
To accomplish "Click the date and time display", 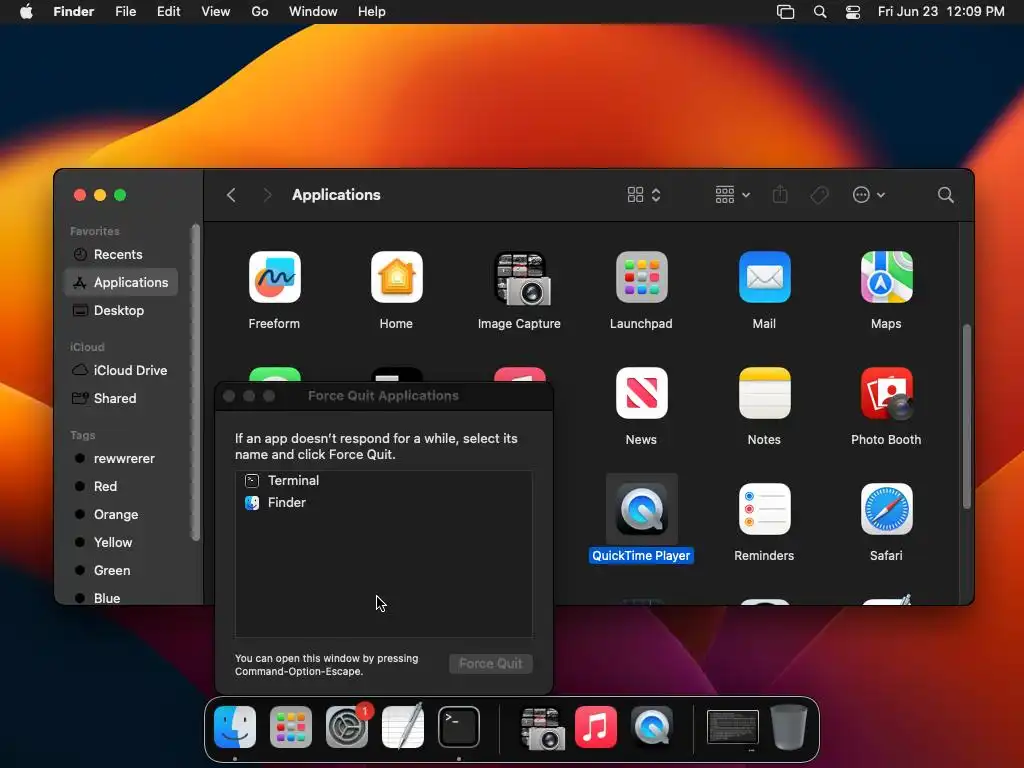I will pos(941,11).
